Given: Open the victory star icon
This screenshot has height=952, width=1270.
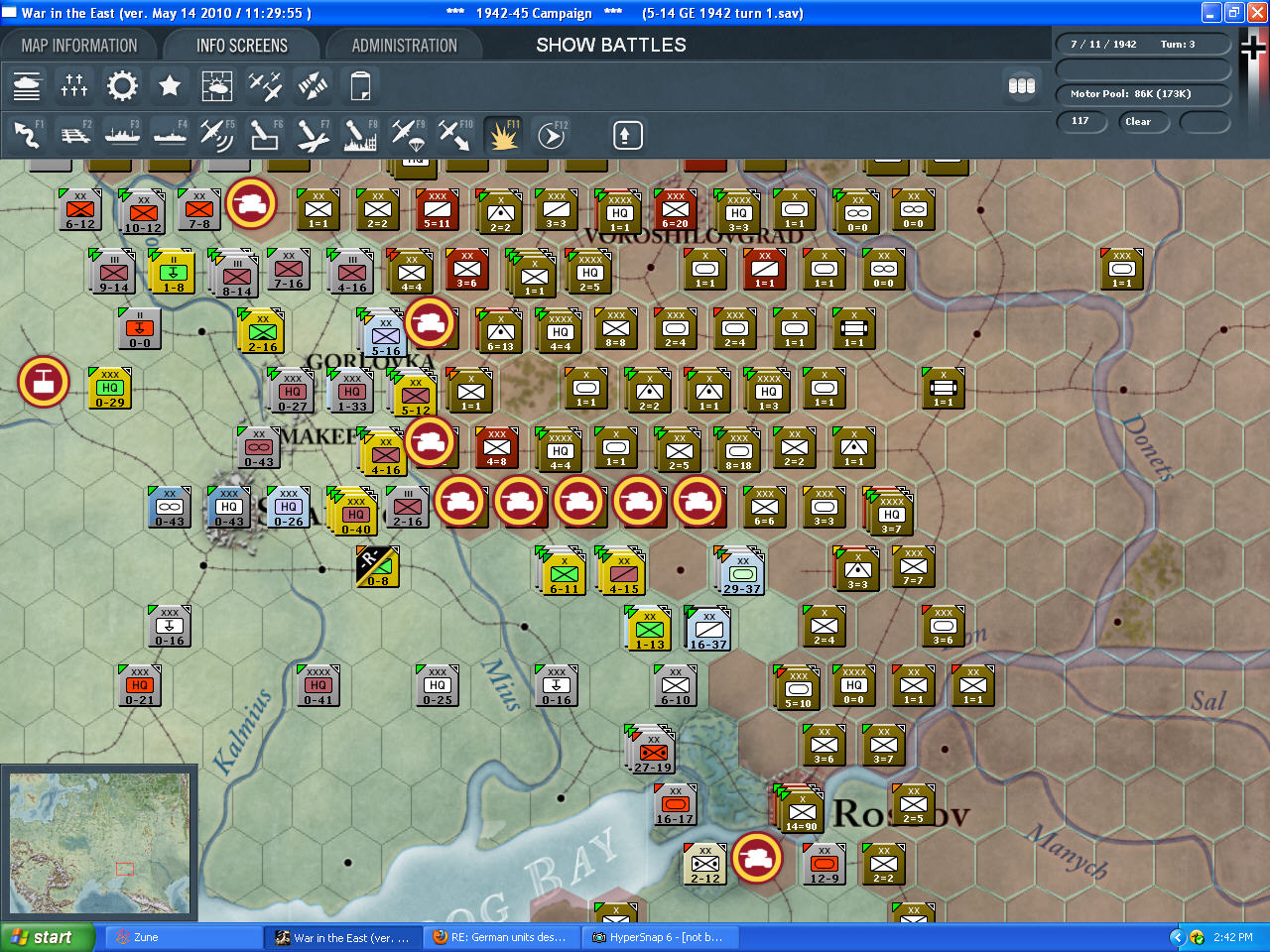Looking at the screenshot, I should click(x=170, y=86).
